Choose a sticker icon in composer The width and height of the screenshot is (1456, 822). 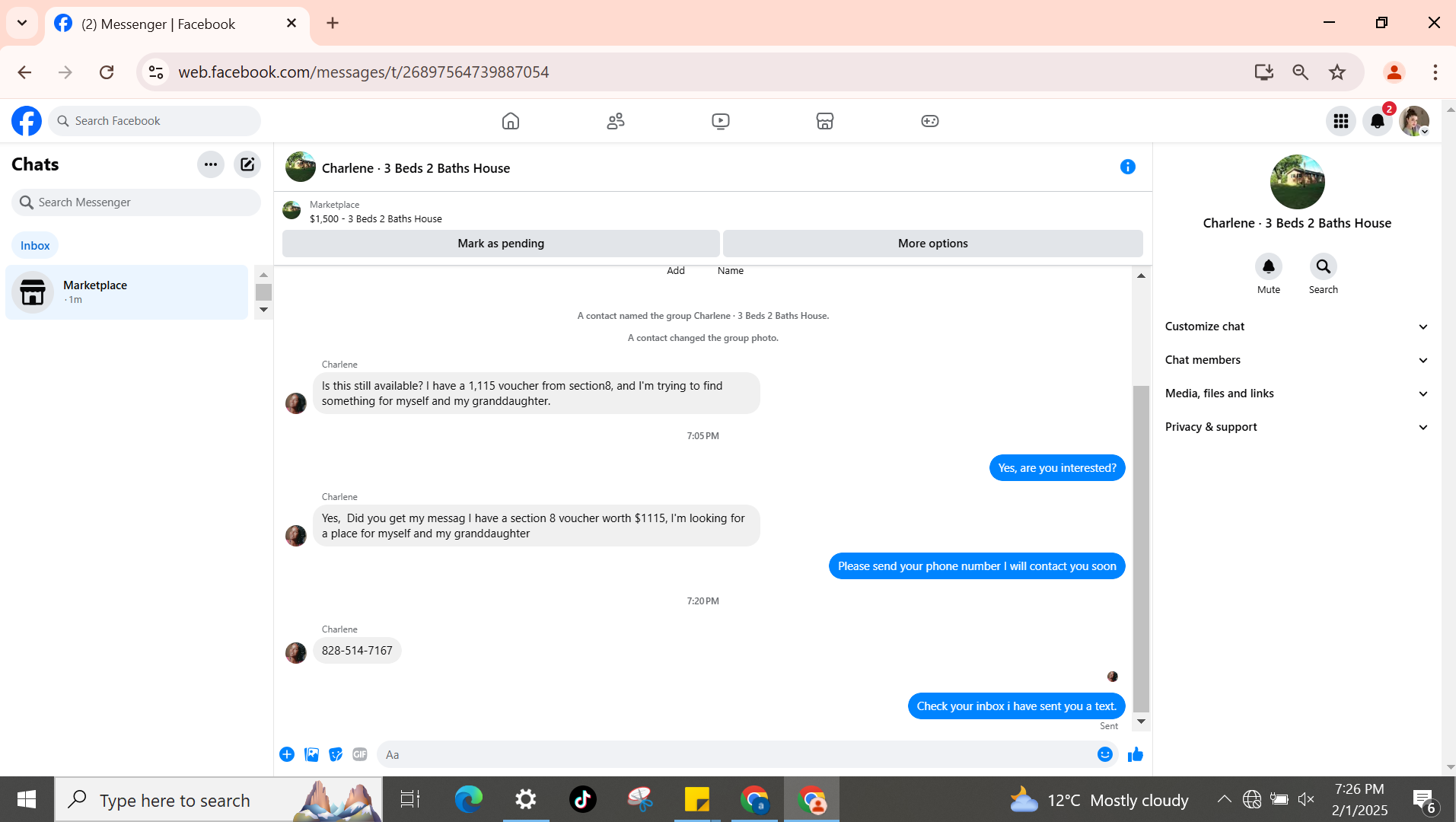pyautogui.click(x=336, y=754)
